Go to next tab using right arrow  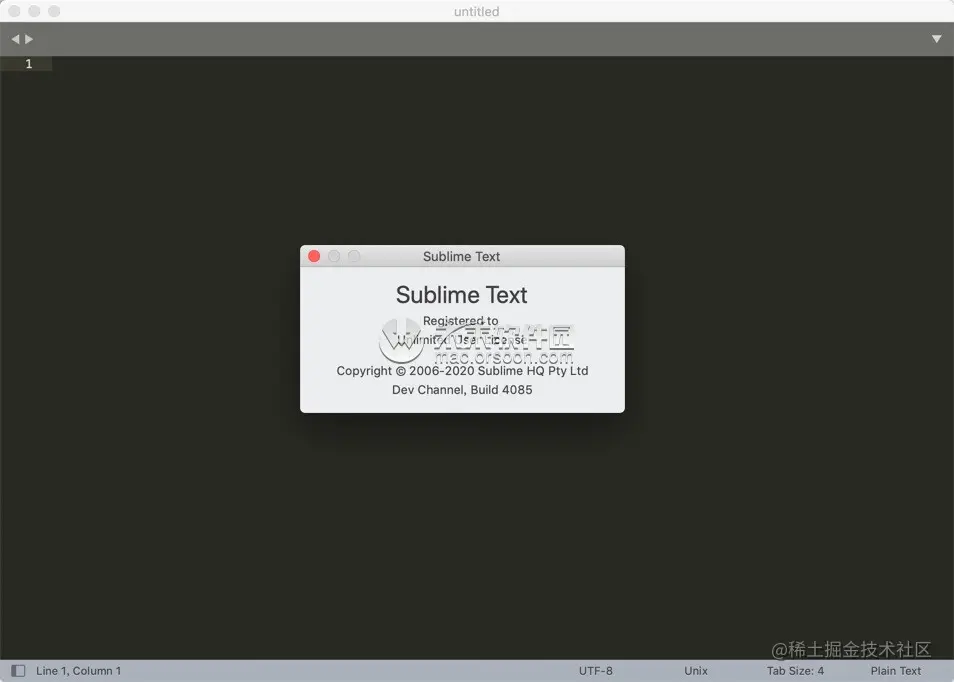coord(29,39)
